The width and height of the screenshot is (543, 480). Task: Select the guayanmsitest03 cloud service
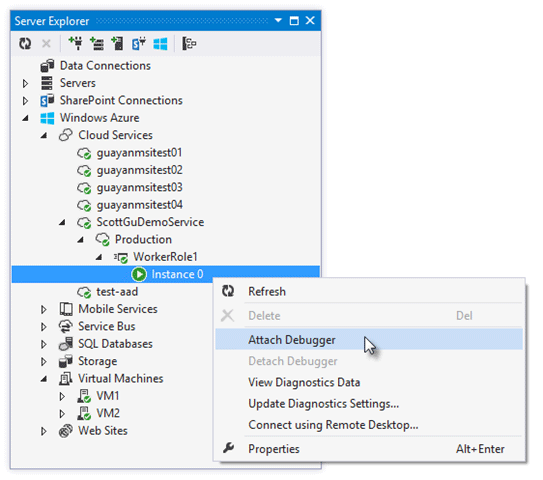(139, 188)
